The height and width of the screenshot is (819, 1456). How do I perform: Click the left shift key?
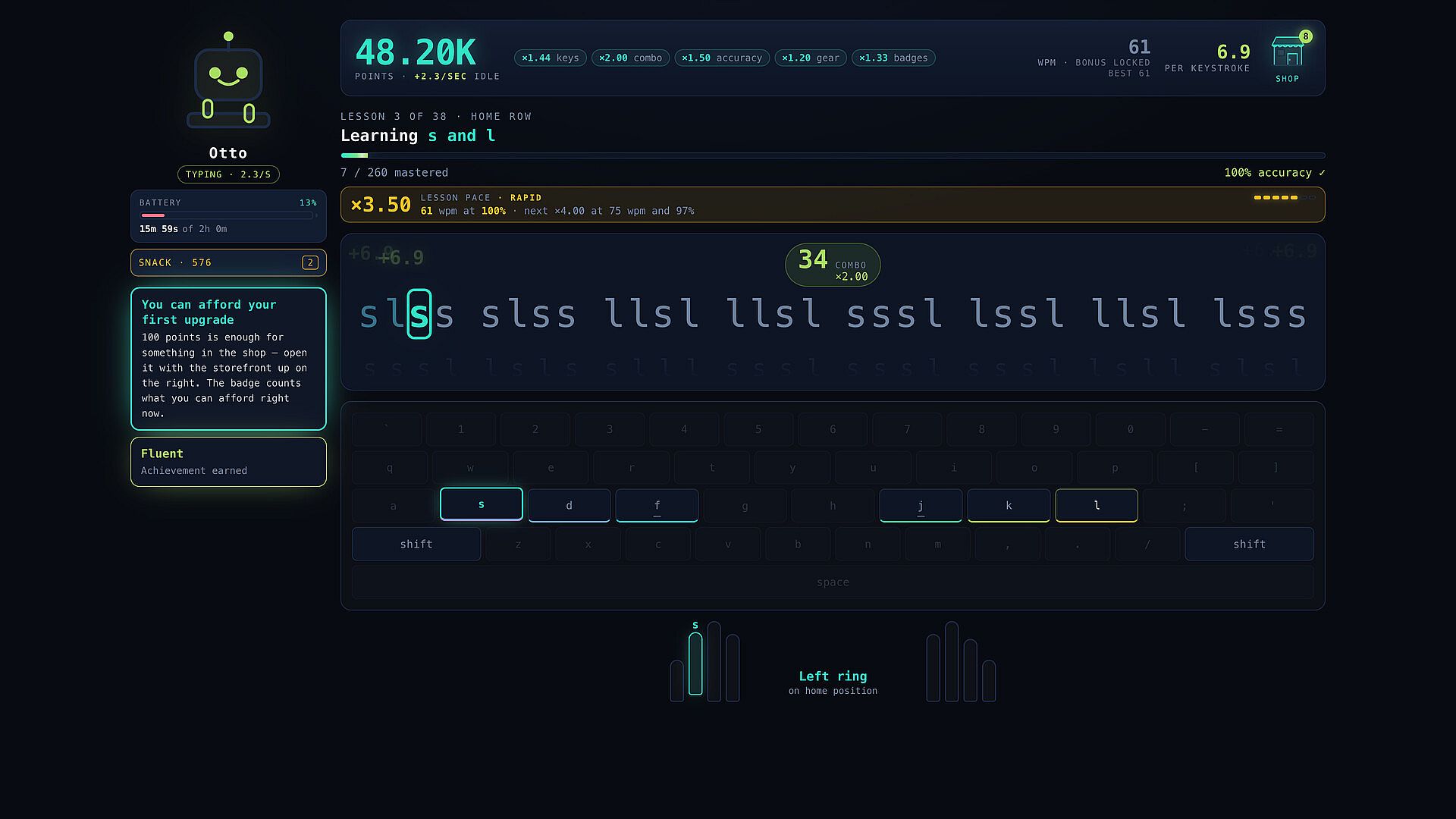[x=416, y=544]
